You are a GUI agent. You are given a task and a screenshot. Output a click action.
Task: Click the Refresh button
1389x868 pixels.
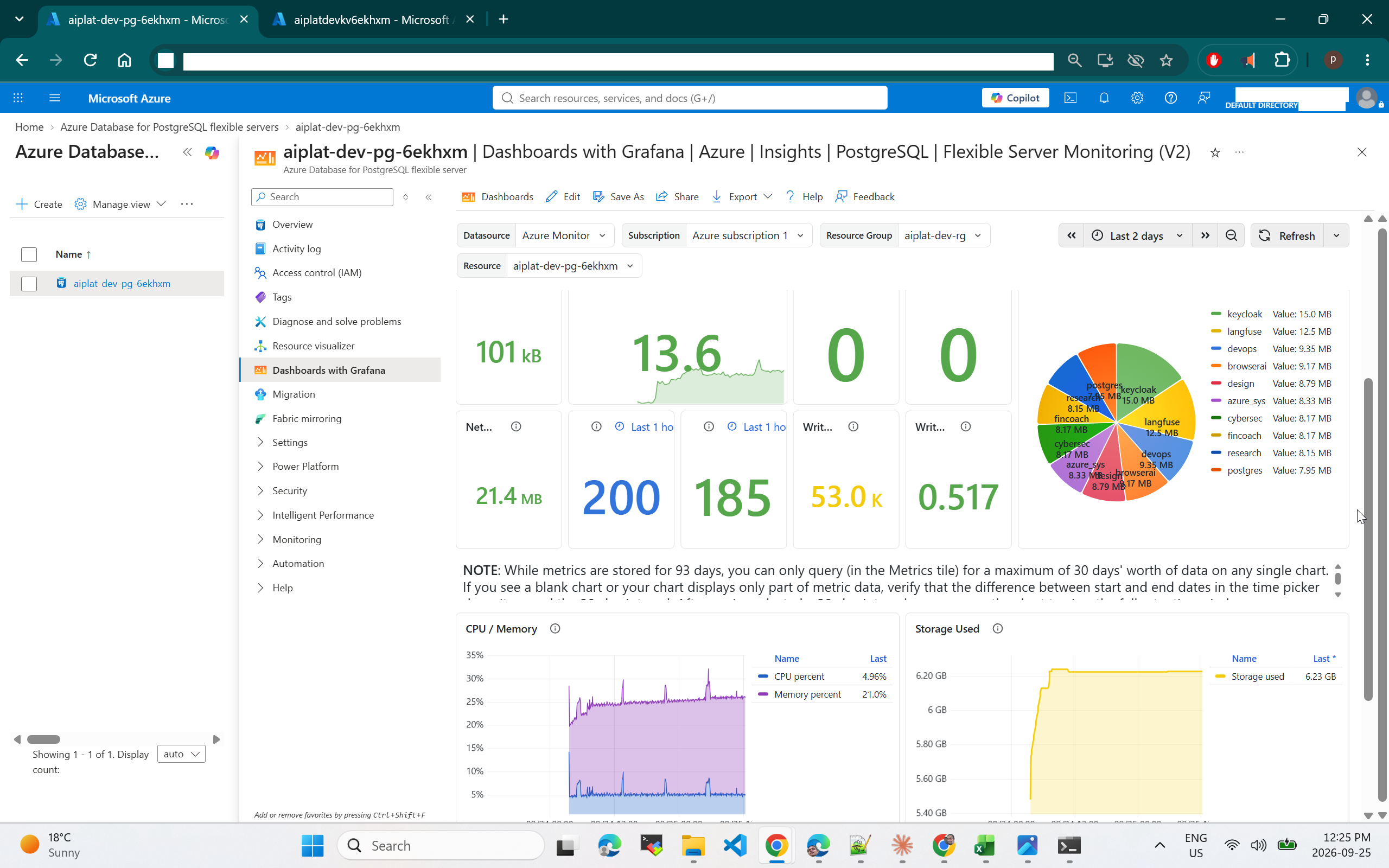(1287, 235)
